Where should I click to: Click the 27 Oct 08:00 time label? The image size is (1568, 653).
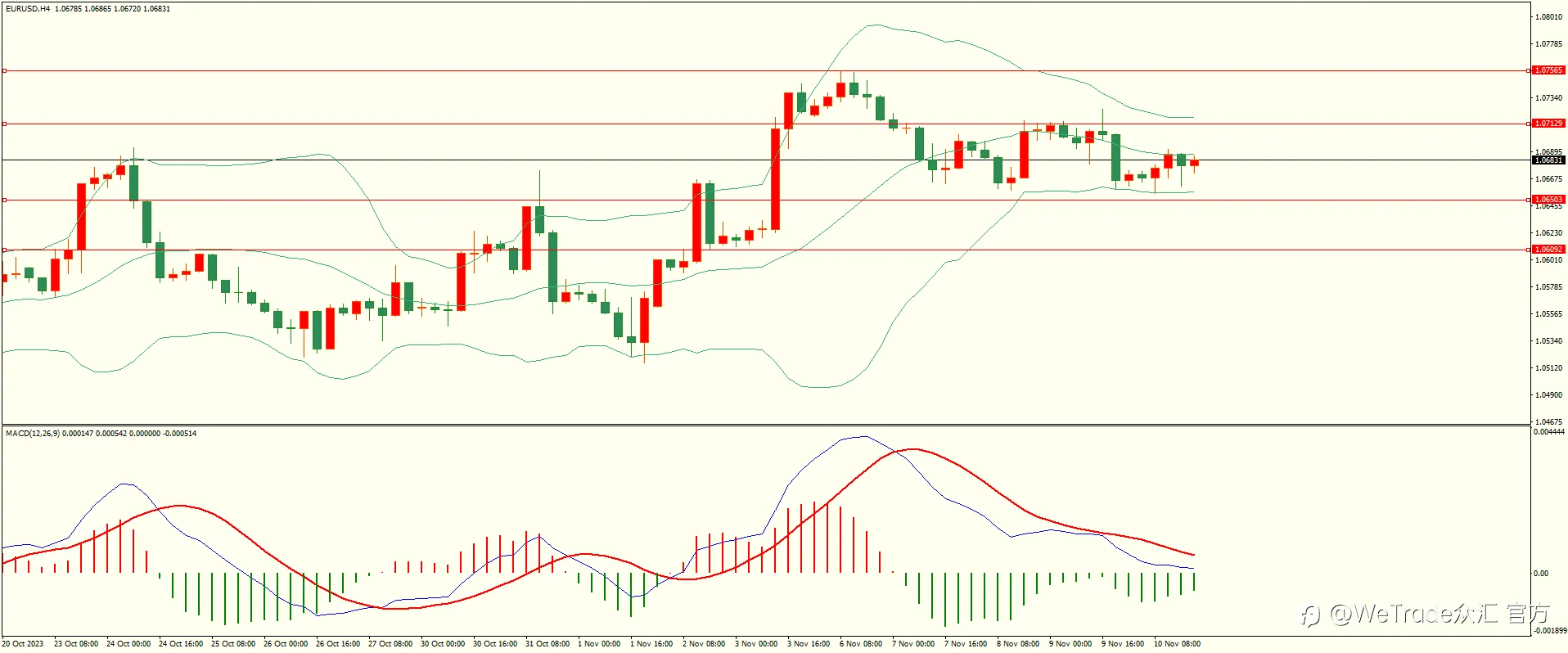pyautogui.click(x=390, y=644)
